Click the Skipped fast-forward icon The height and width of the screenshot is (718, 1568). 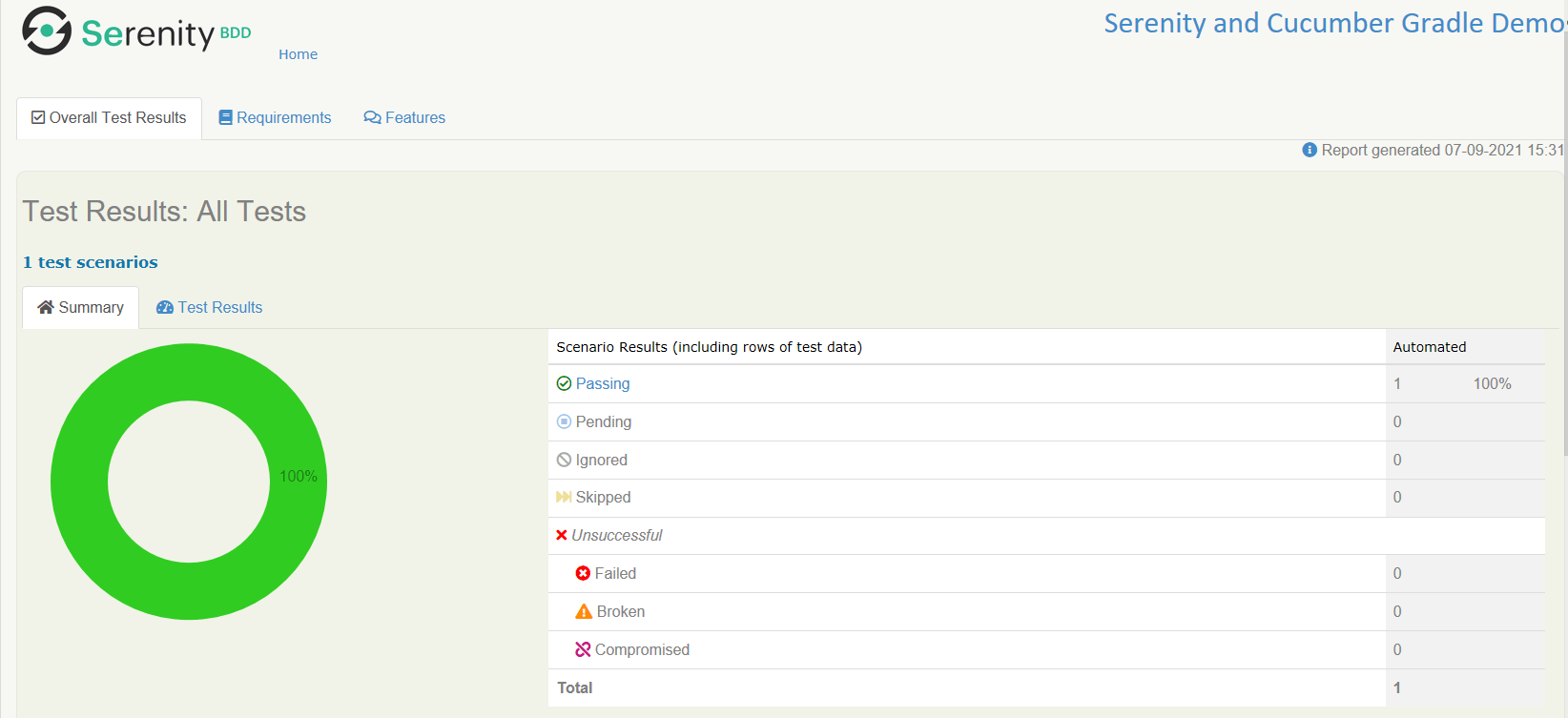coord(564,497)
